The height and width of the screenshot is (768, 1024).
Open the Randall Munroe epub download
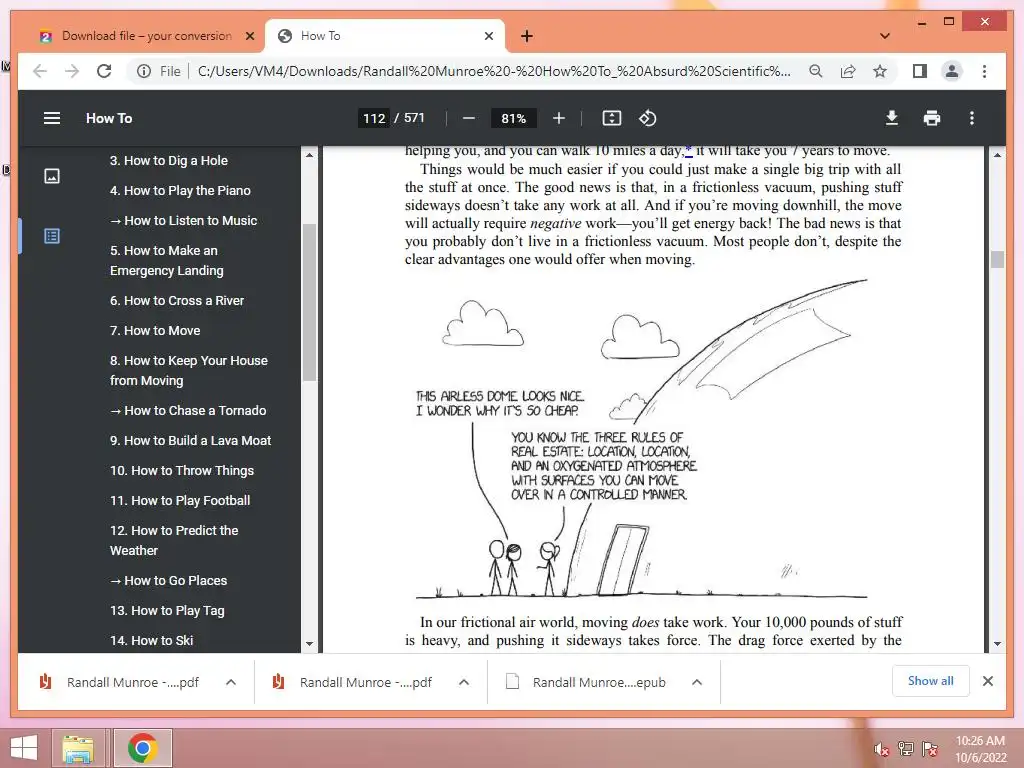pyautogui.click(x=586, y=682)
